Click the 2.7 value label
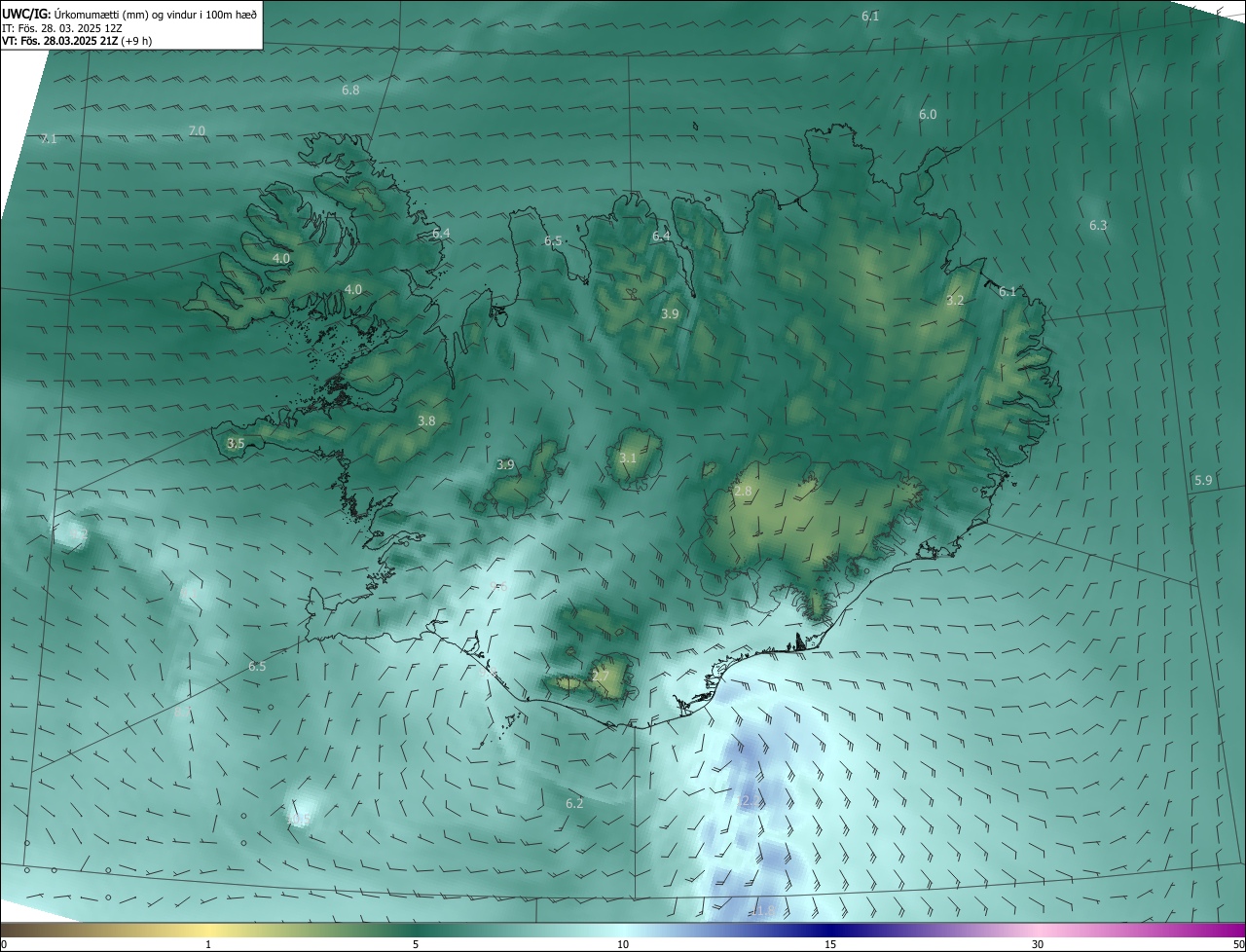 pyautogui.click(x=601, y=676)
